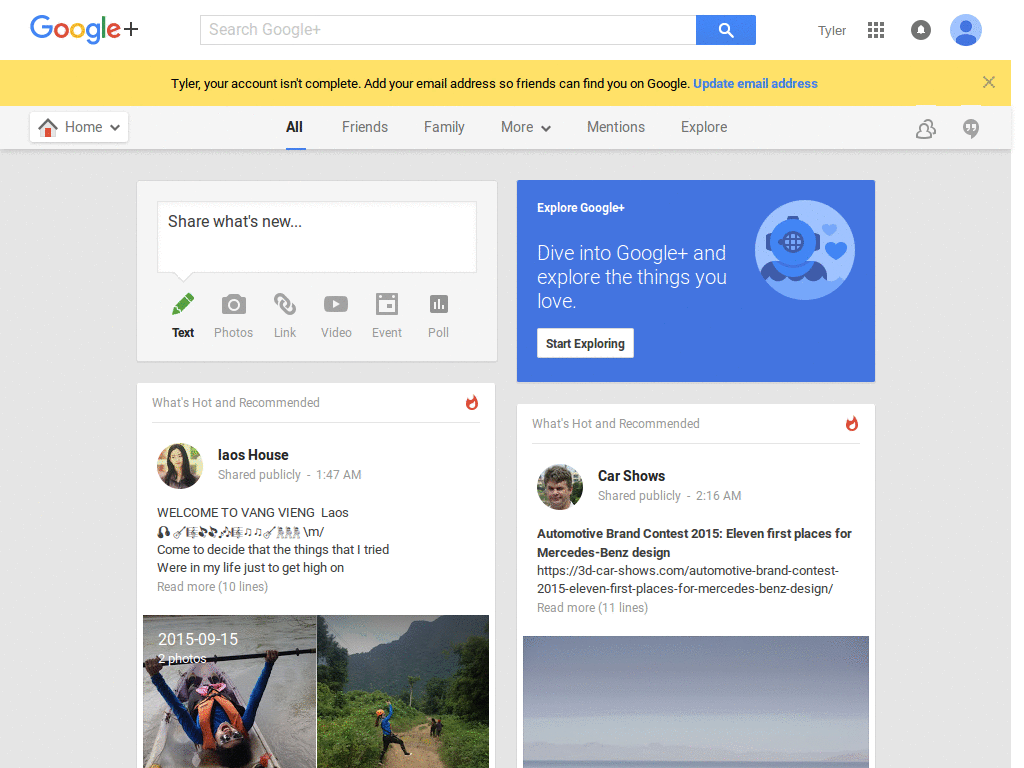This screenshot has width=1024, height=768.
Task: Open laos House profile name
Action: click(253, 455)
